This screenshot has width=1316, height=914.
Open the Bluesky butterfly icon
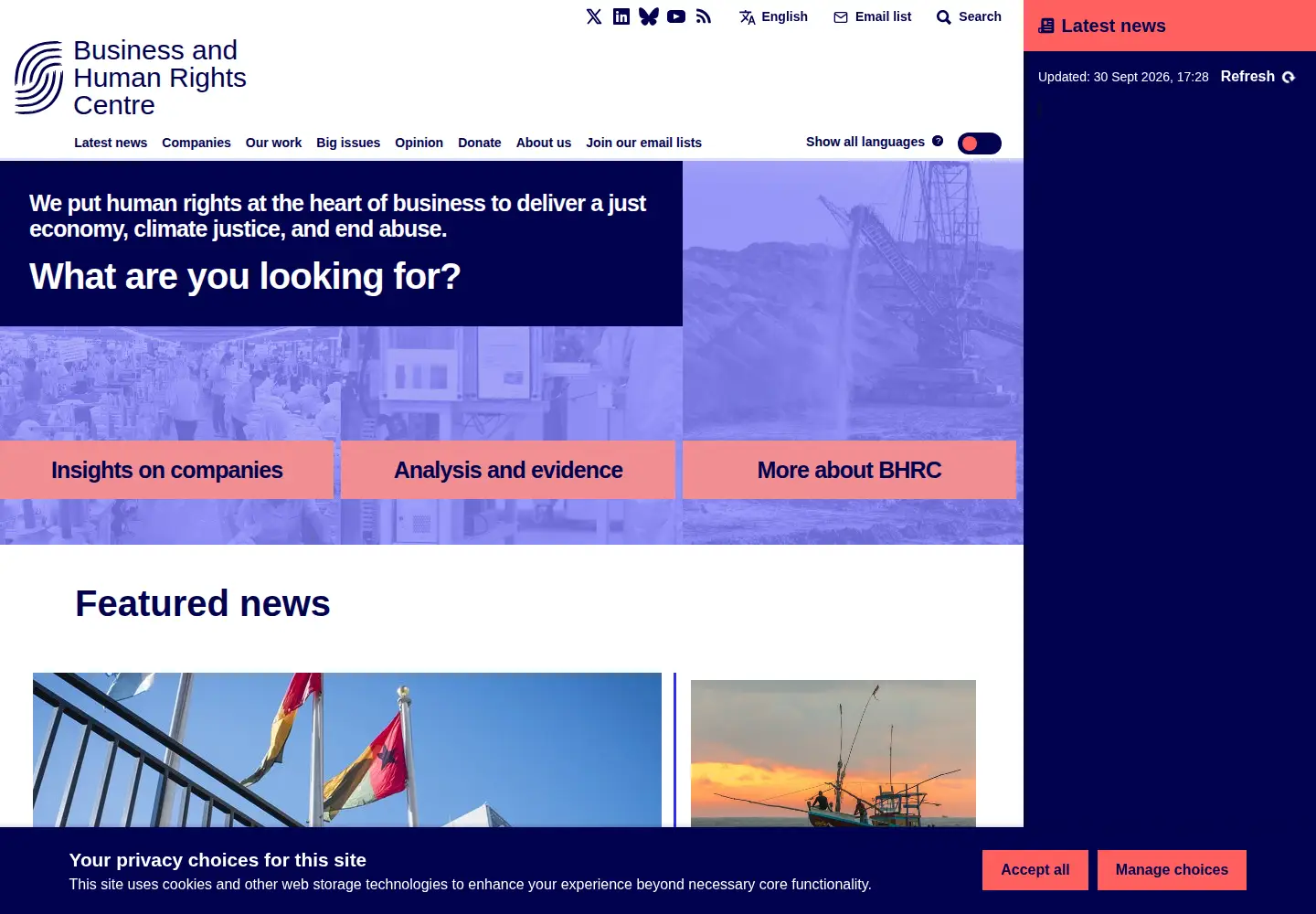coord(649,16)
